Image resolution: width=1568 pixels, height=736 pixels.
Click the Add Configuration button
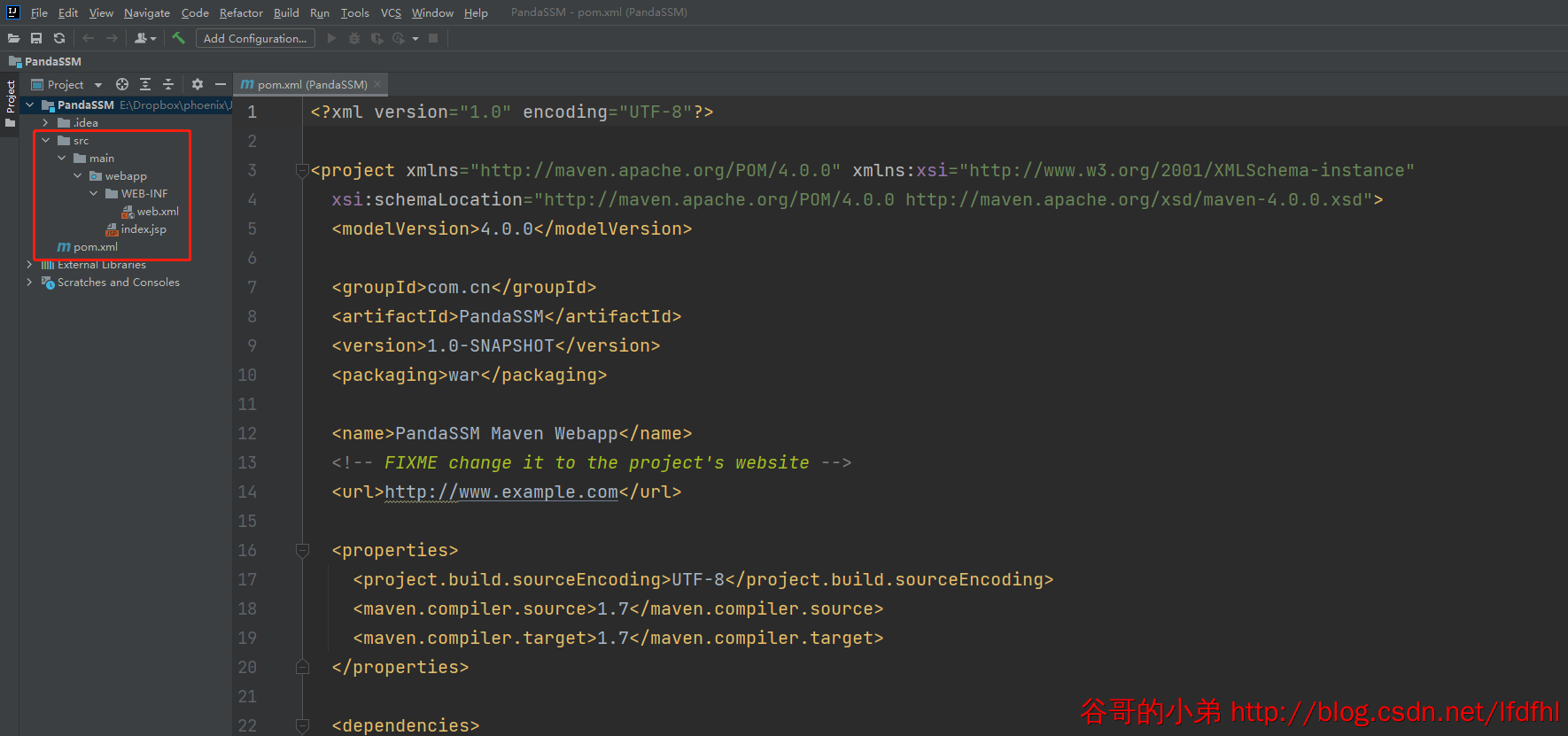255,38
